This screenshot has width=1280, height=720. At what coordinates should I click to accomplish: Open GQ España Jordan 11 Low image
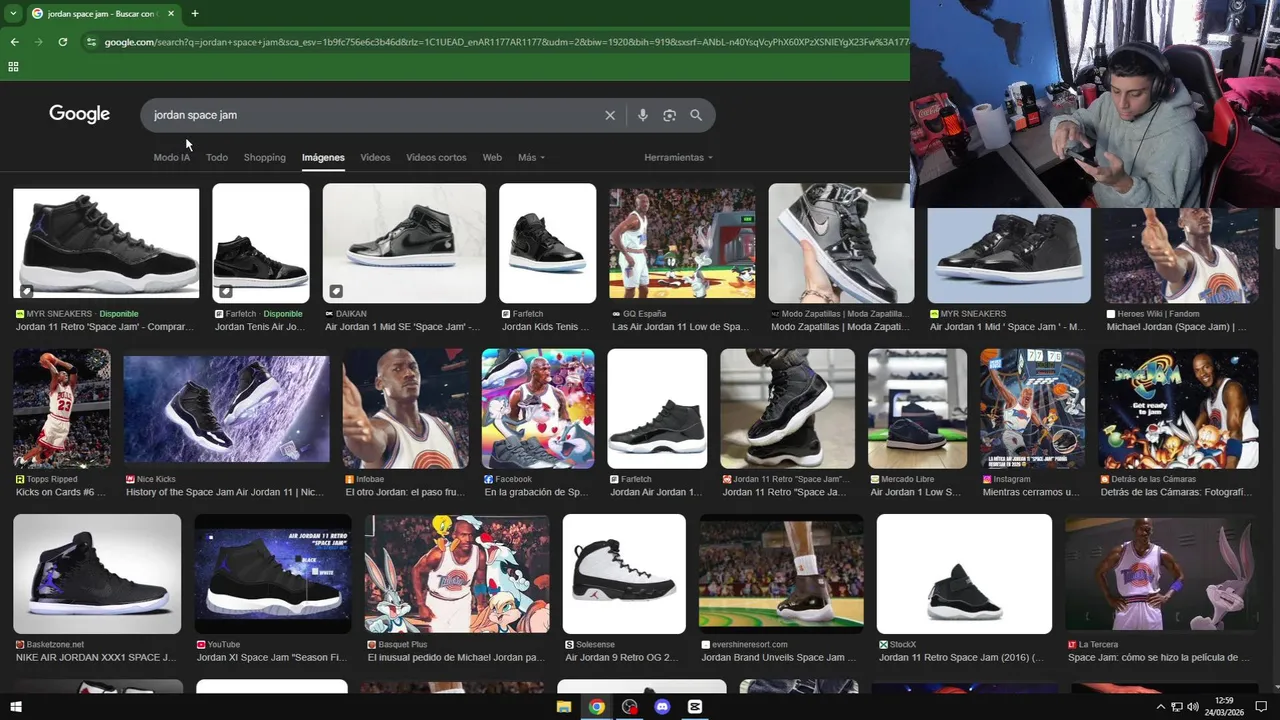point(682,243)
